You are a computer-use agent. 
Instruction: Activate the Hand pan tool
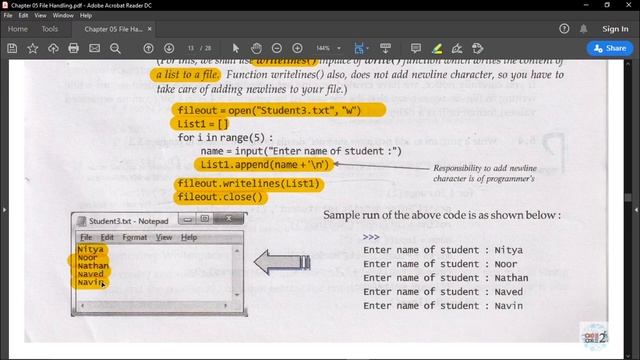click(256, 48)
